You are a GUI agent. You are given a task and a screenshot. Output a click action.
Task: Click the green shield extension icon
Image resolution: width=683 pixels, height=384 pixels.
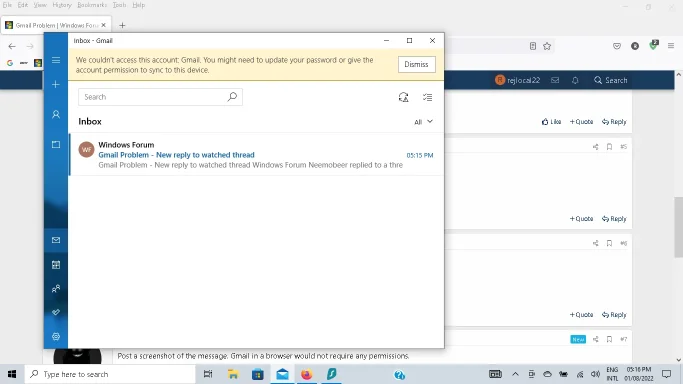click(653, 45)
